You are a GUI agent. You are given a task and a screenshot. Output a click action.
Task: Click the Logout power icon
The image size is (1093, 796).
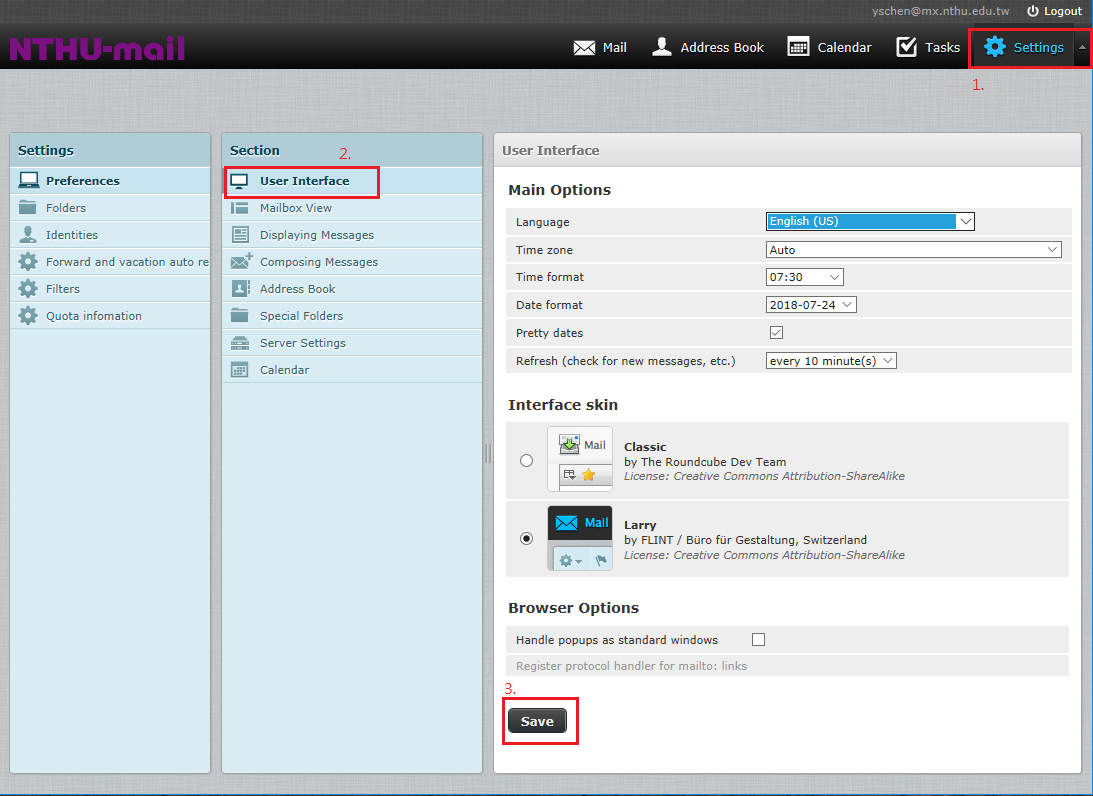tap(1033, 11)
